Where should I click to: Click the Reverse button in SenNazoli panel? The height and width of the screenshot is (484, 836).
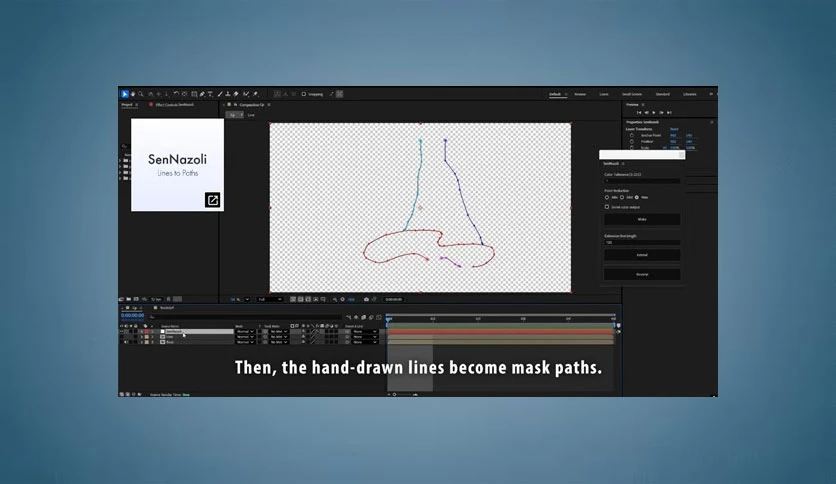(642, 274)
